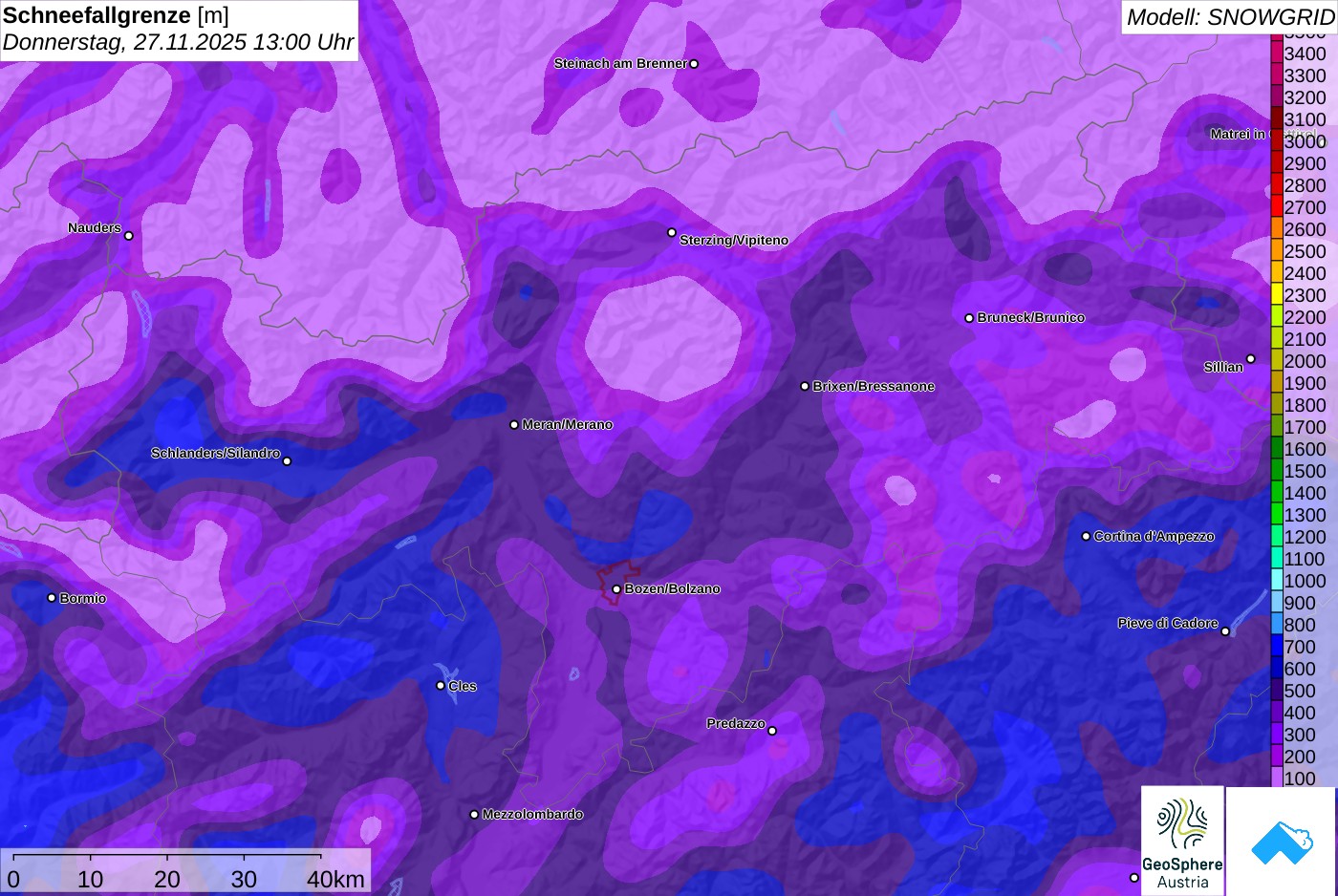Screen dimensions: 1338x896
Task: Select the Mezzolombardo map marker
Action: 474,815
